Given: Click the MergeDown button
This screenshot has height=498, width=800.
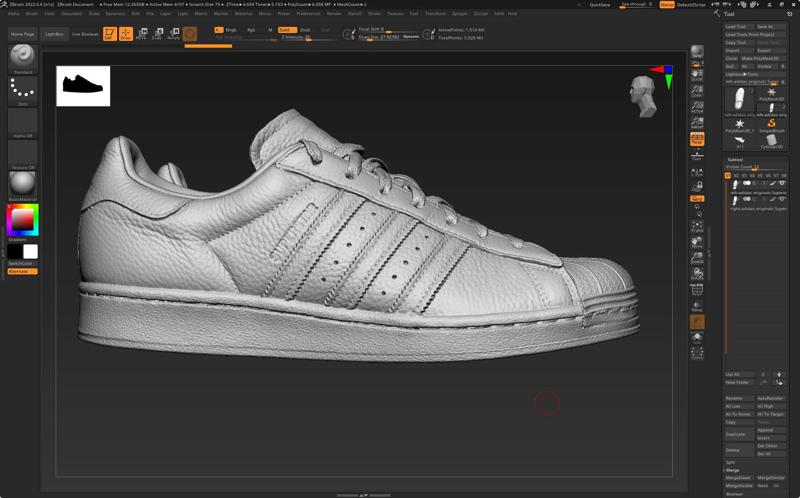Looking at the screenshot, I should click(739, 478).
